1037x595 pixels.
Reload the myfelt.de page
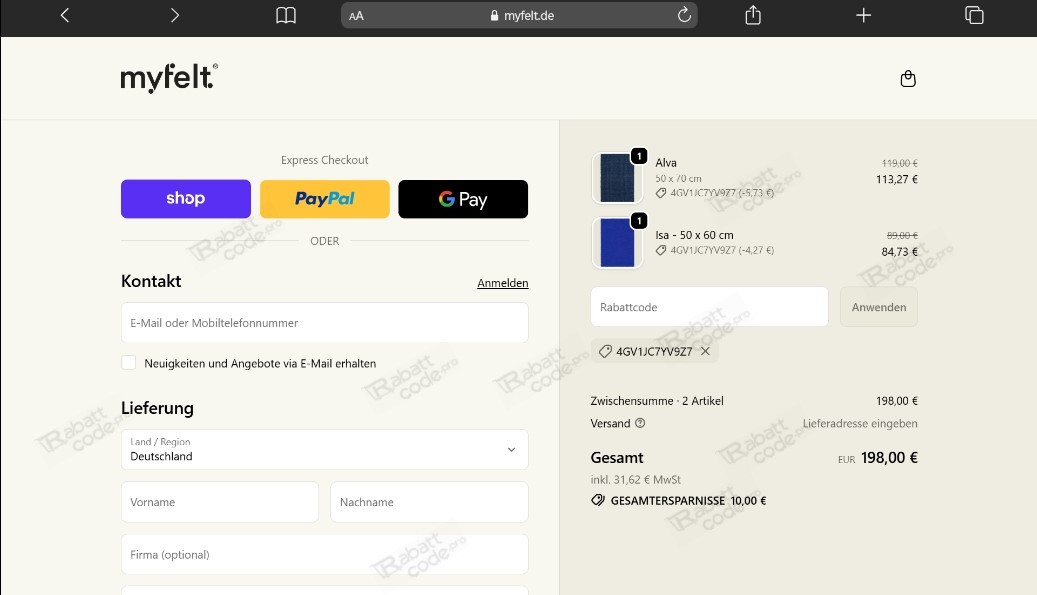[x=684, y=15]
